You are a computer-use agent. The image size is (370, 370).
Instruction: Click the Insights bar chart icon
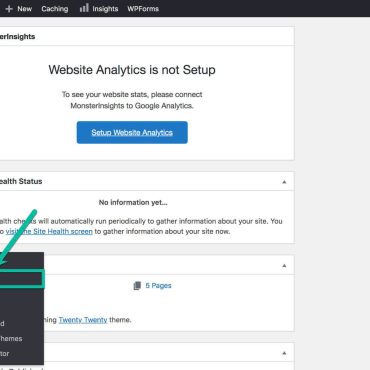point(84,8)
